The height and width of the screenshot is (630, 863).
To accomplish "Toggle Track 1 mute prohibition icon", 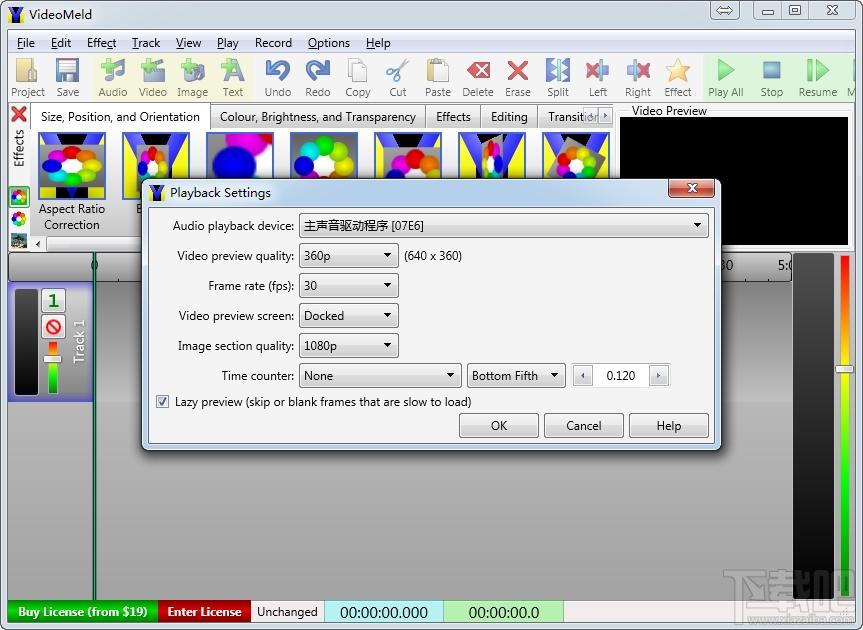I will (53, 327).
